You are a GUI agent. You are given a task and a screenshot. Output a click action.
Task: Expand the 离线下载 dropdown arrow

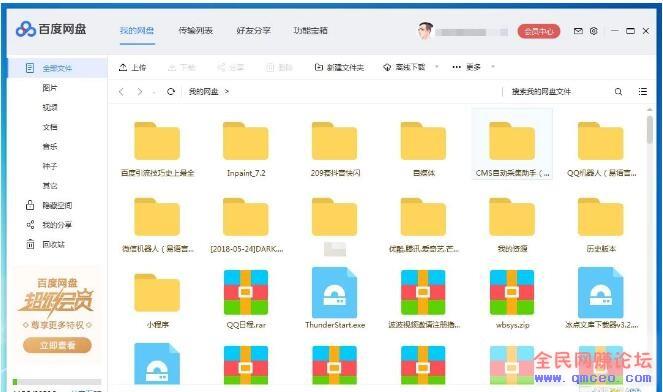tap(437, 67)
